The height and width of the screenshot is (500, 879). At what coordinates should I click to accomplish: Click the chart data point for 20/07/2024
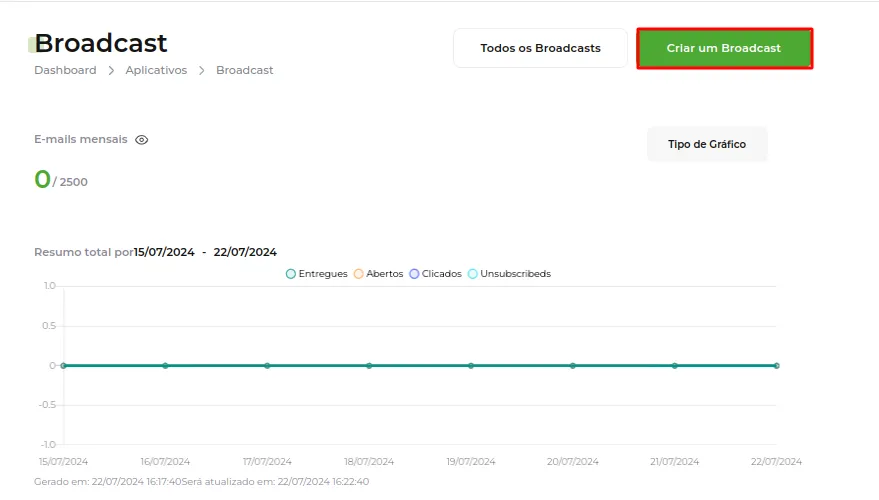[x=573, y=365]
